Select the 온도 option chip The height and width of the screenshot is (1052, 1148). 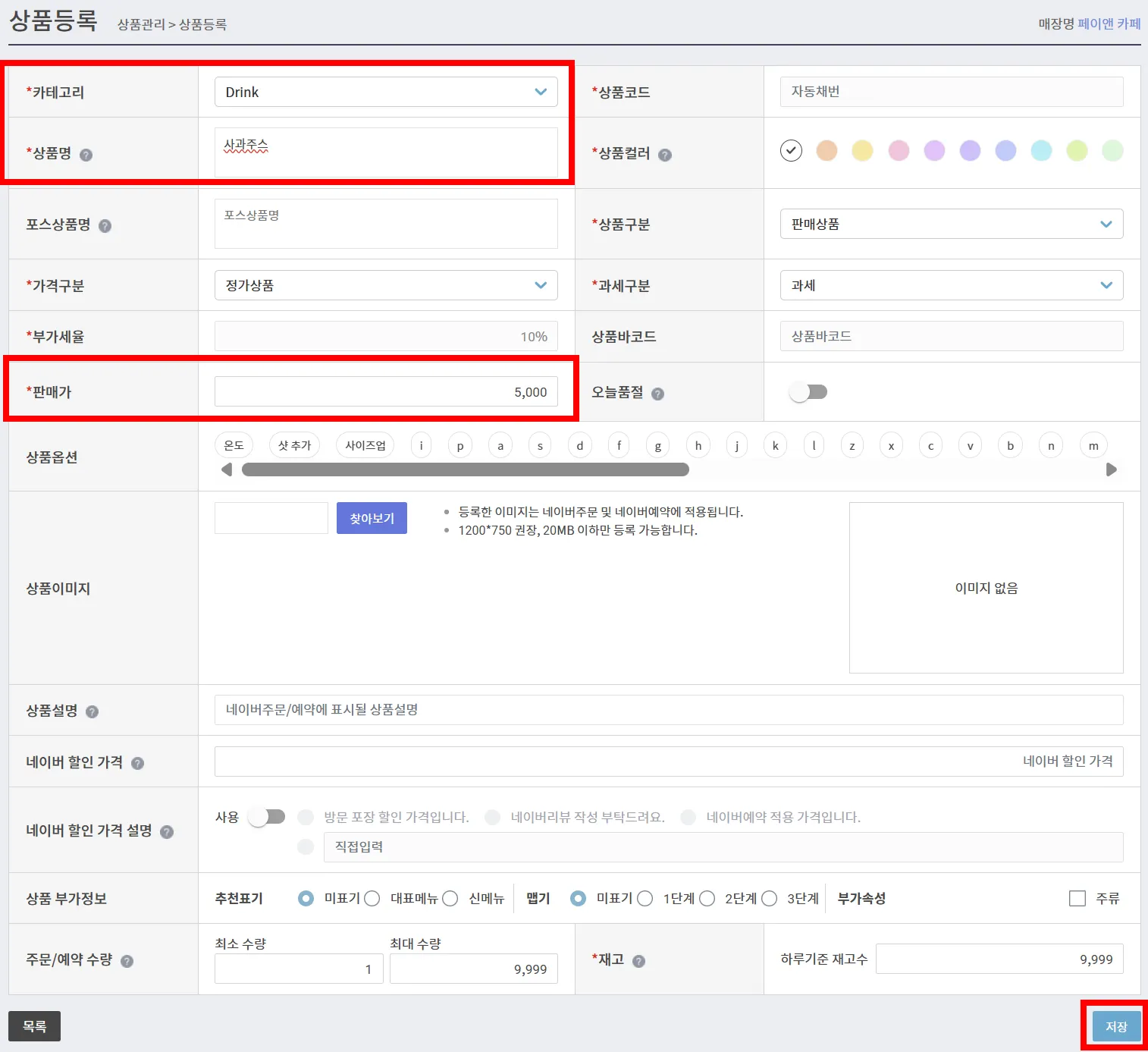(x=234, y=445)
